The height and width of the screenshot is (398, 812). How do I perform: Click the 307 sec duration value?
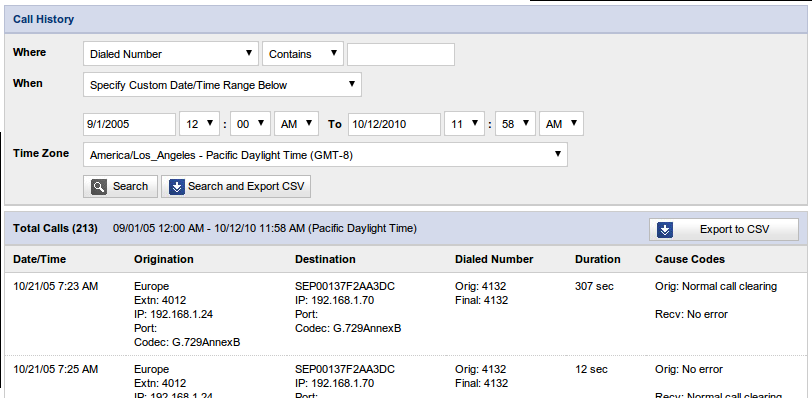[594, 286]
